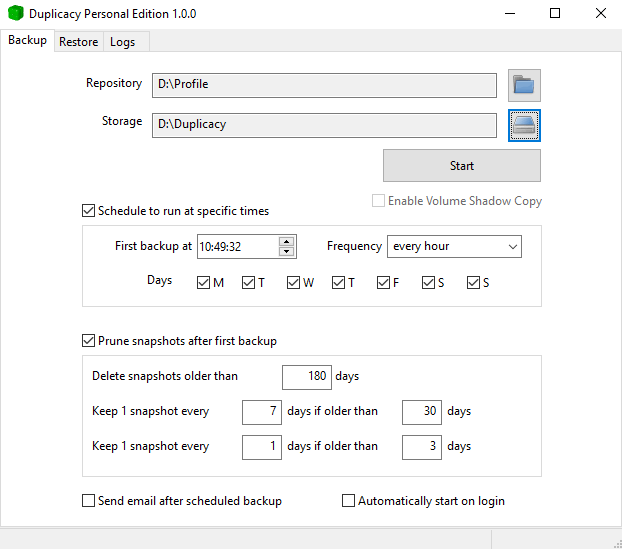Enable Send email after scheduled backup
Screen dimensions: 622x549
pyautogui.click(x=89, y=501)
